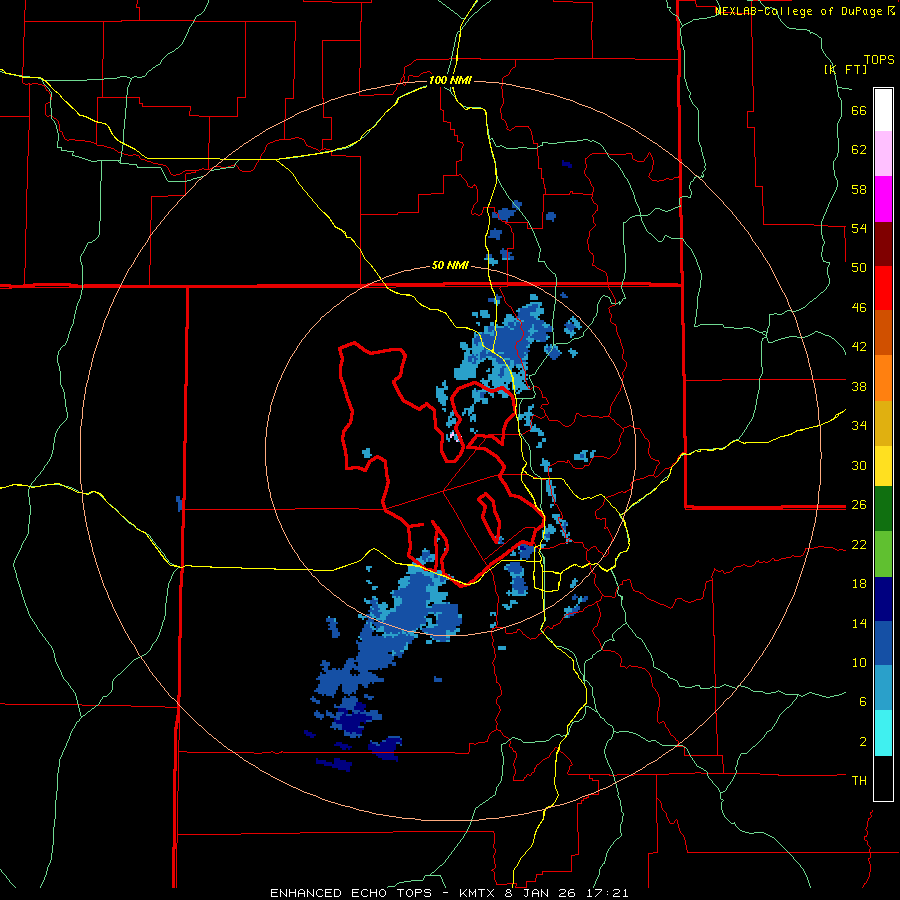
Task: Click the legend value "10"
Action: pos(859,662)
